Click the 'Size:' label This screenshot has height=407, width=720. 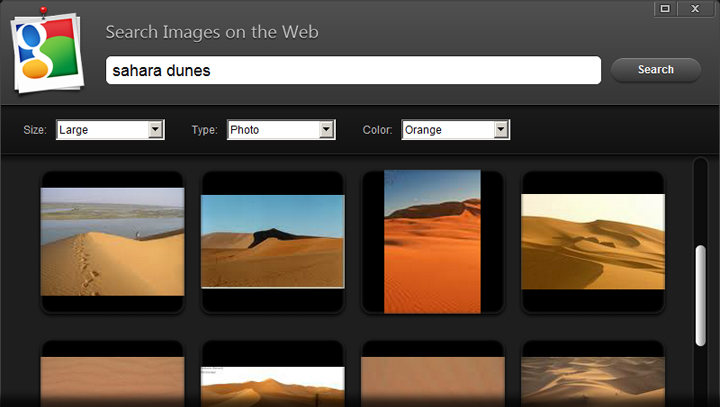click(x=35, y=130)
